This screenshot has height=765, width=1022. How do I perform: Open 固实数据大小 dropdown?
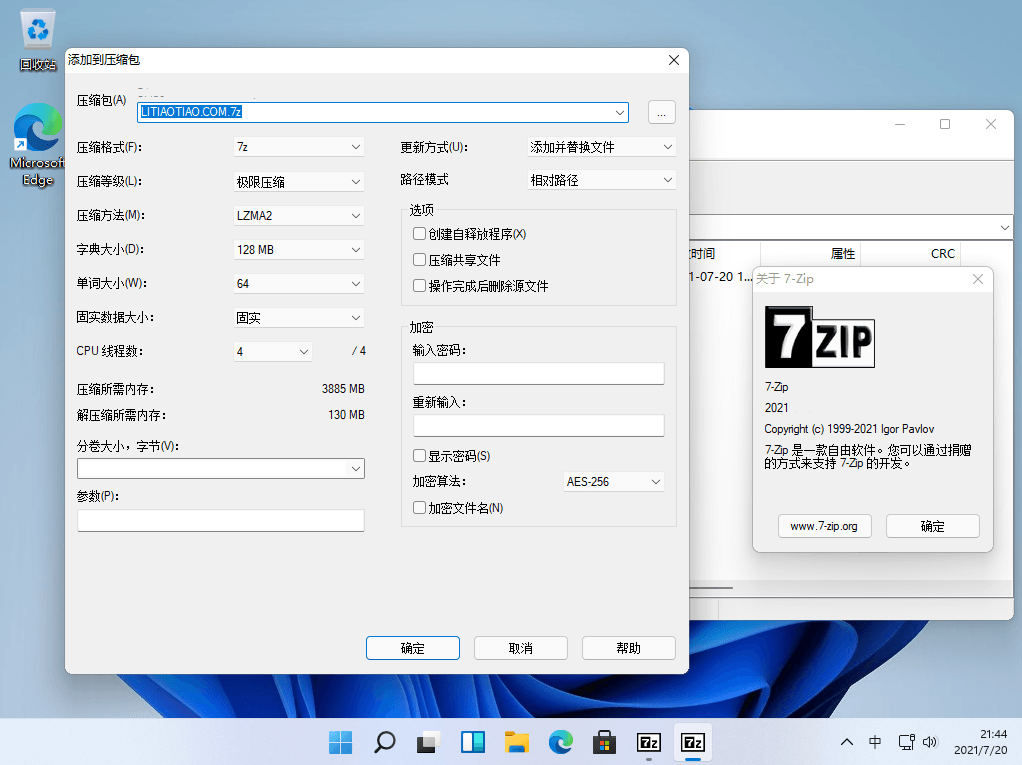[x=299, y=317]
